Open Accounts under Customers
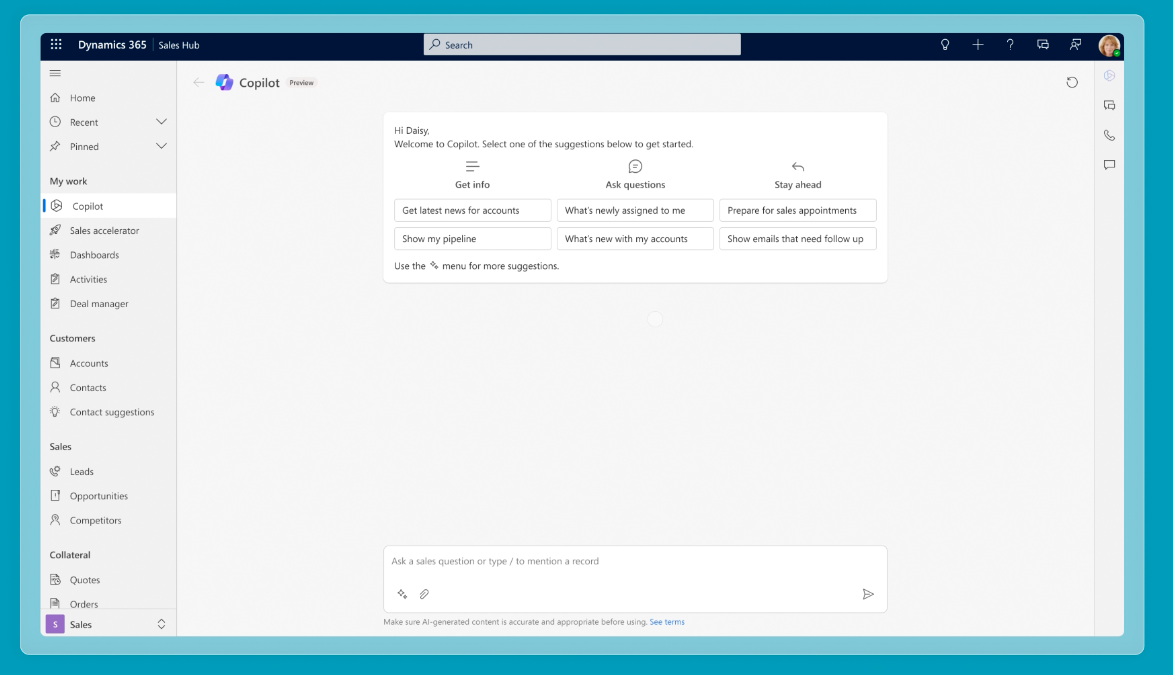This screenshot has width=1173, height=675. (x=109, y=363)
